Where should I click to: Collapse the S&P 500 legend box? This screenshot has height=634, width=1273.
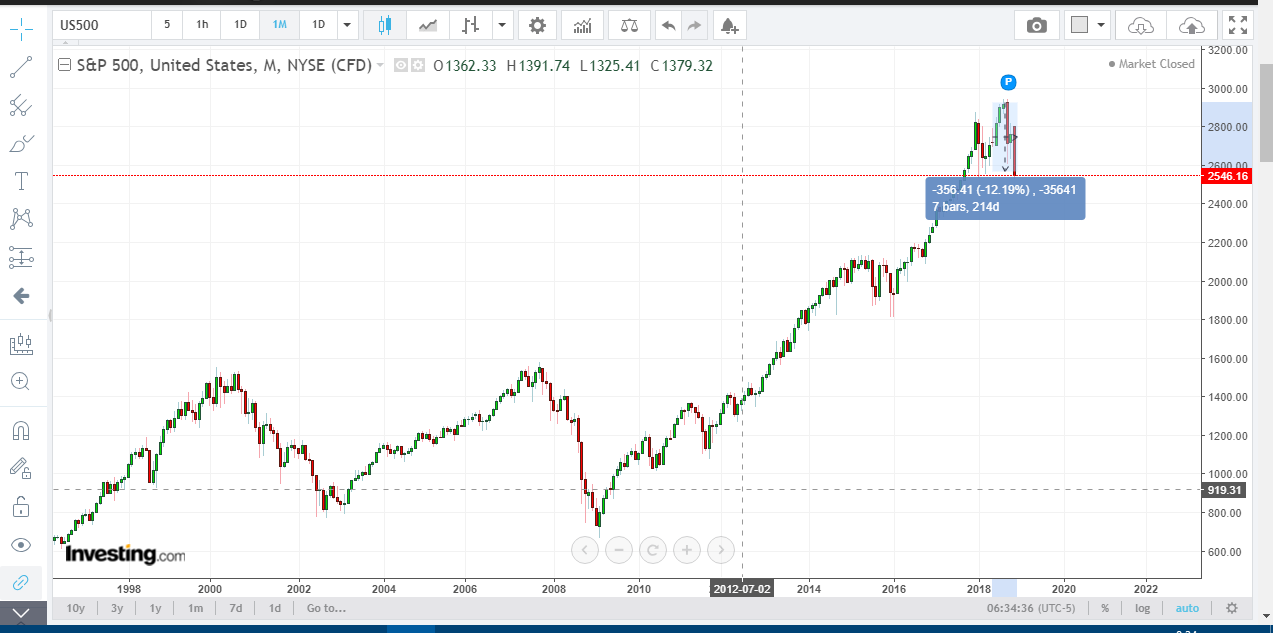(65, 66)
